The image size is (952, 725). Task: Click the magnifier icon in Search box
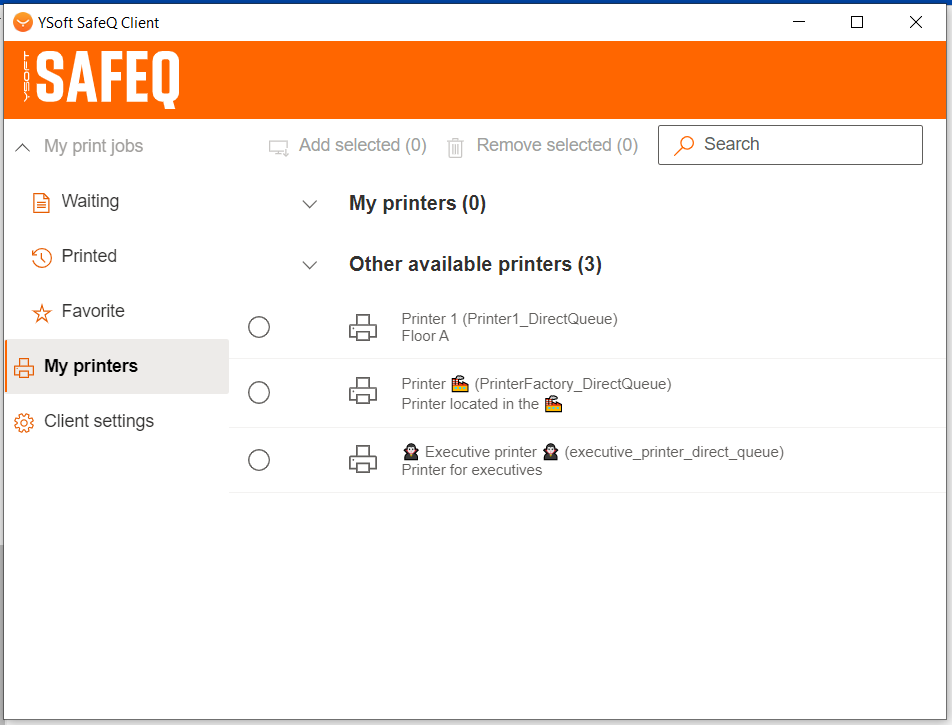pyautogui.click(x=684, y=145)
